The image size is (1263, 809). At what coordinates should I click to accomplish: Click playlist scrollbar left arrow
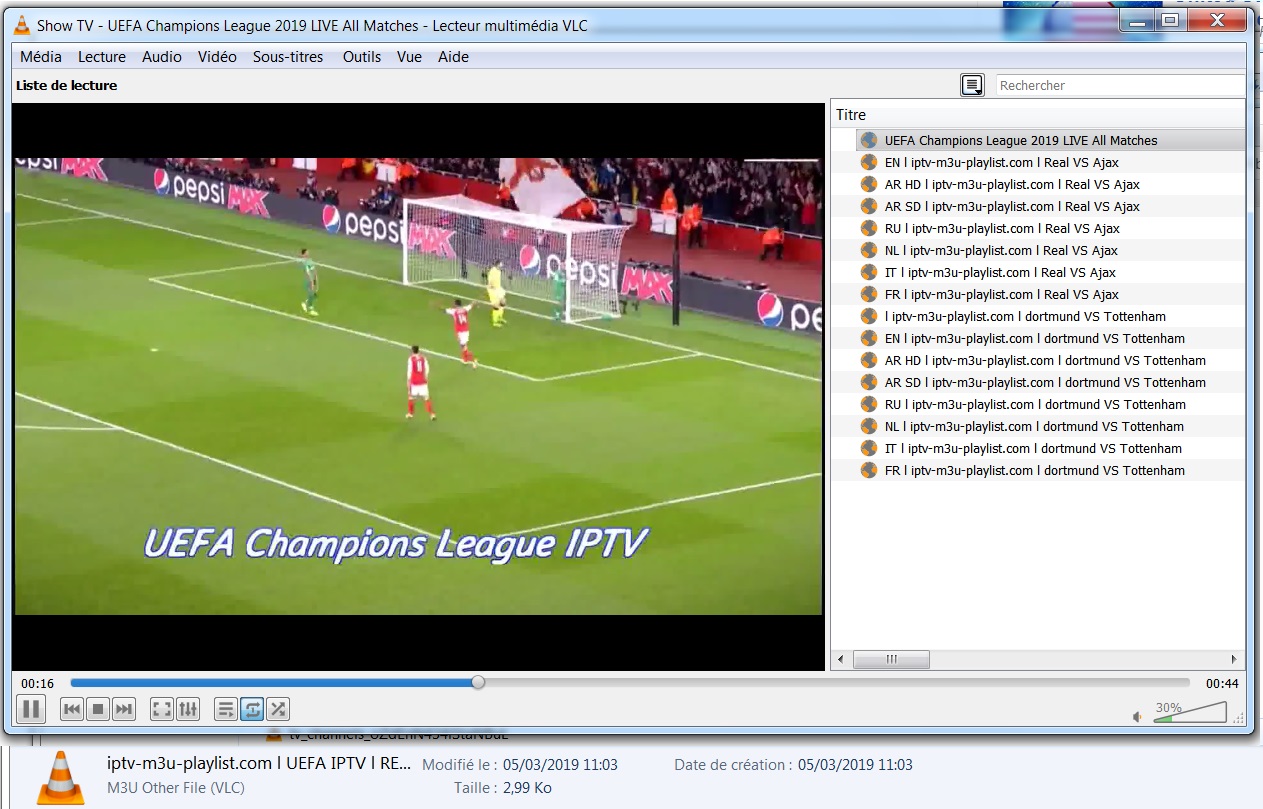click(840, 659)
